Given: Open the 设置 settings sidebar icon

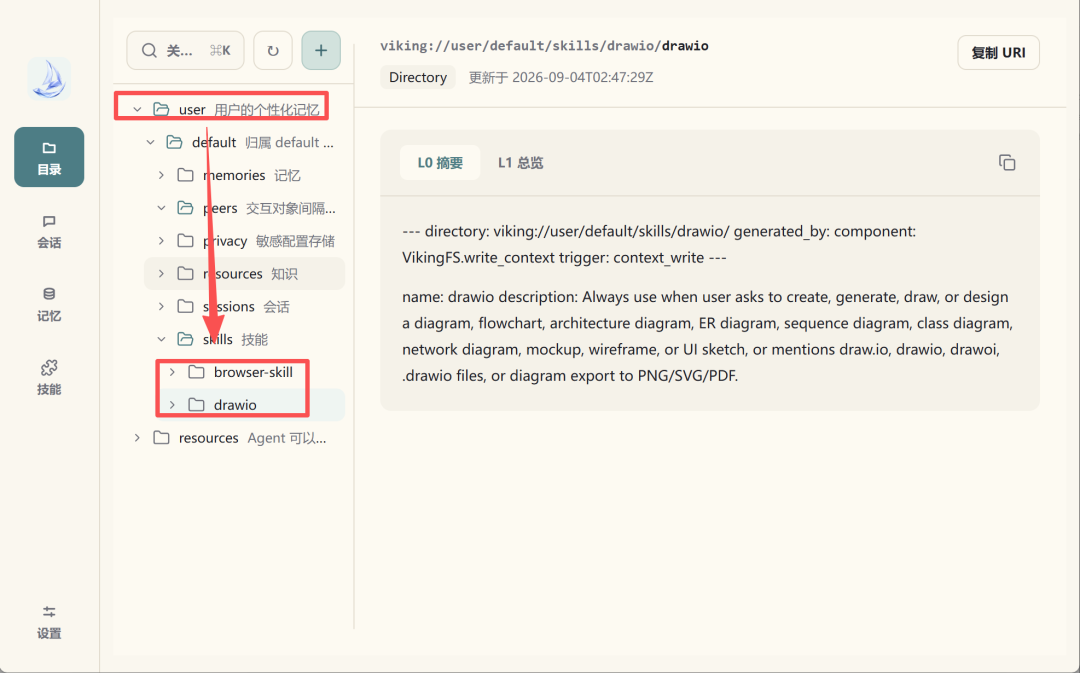Looking at the screenshot, I should (49, 622).
